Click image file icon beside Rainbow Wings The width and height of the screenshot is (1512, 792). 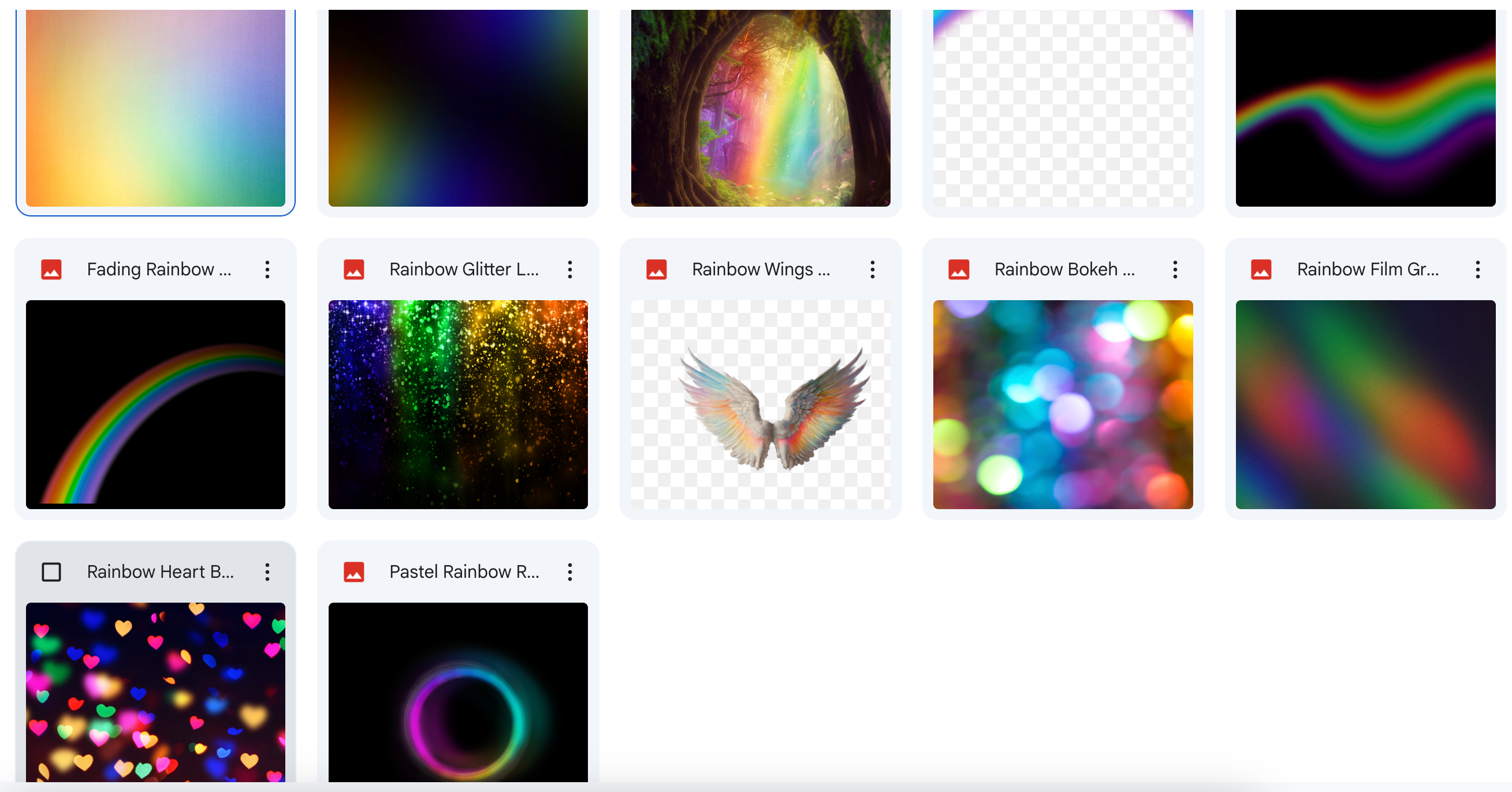coord(656,269)
